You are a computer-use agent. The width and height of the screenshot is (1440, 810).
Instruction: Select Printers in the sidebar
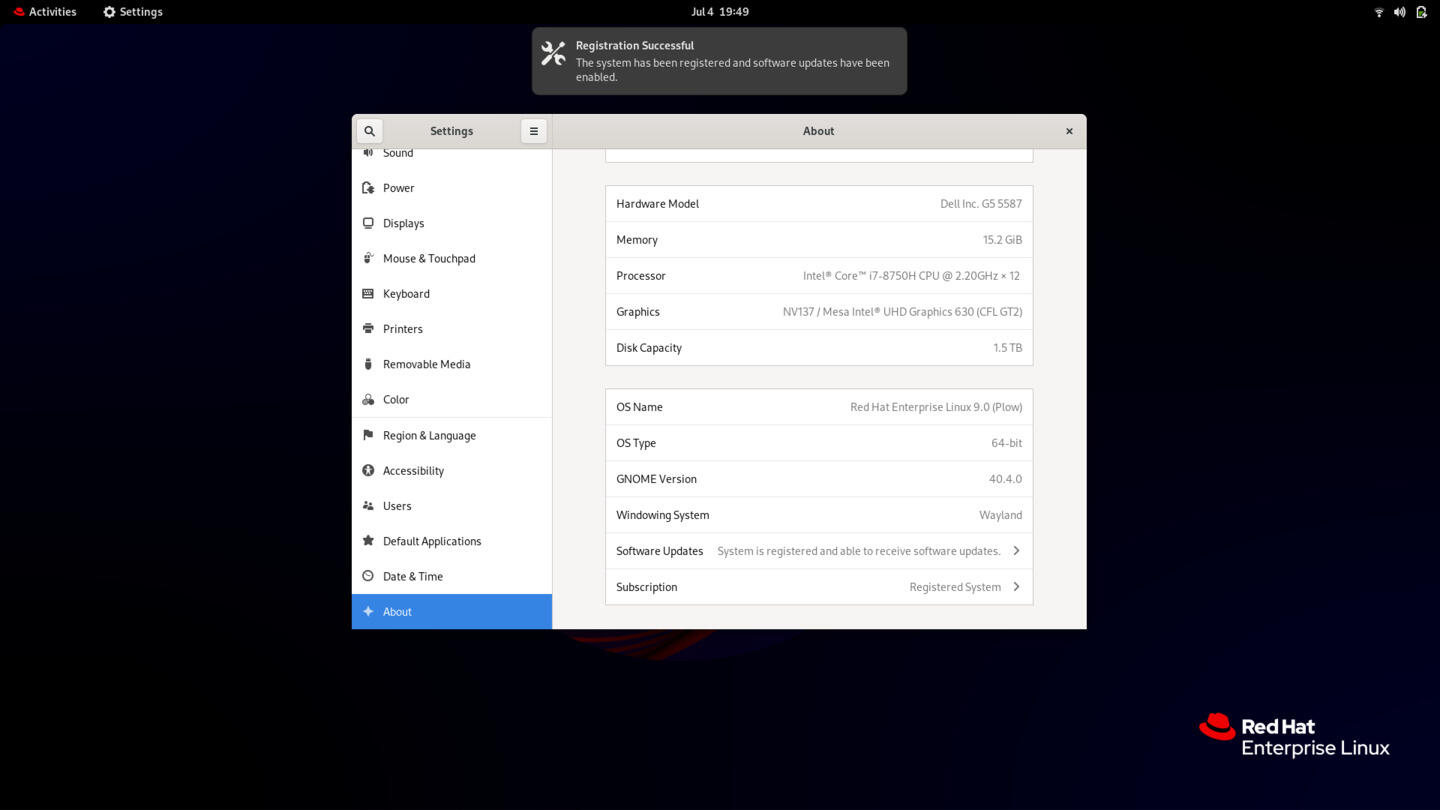(452, 329)
